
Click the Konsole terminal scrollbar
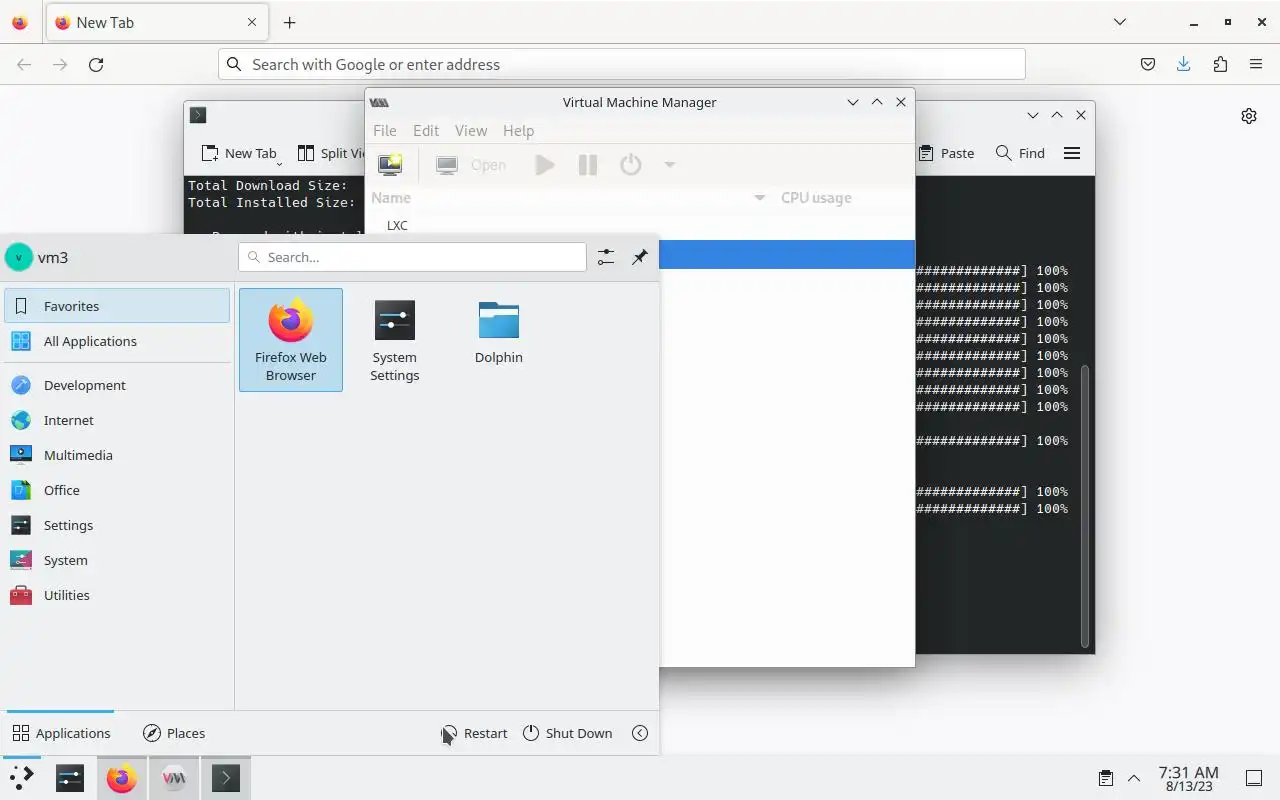tap(1085, 505)
